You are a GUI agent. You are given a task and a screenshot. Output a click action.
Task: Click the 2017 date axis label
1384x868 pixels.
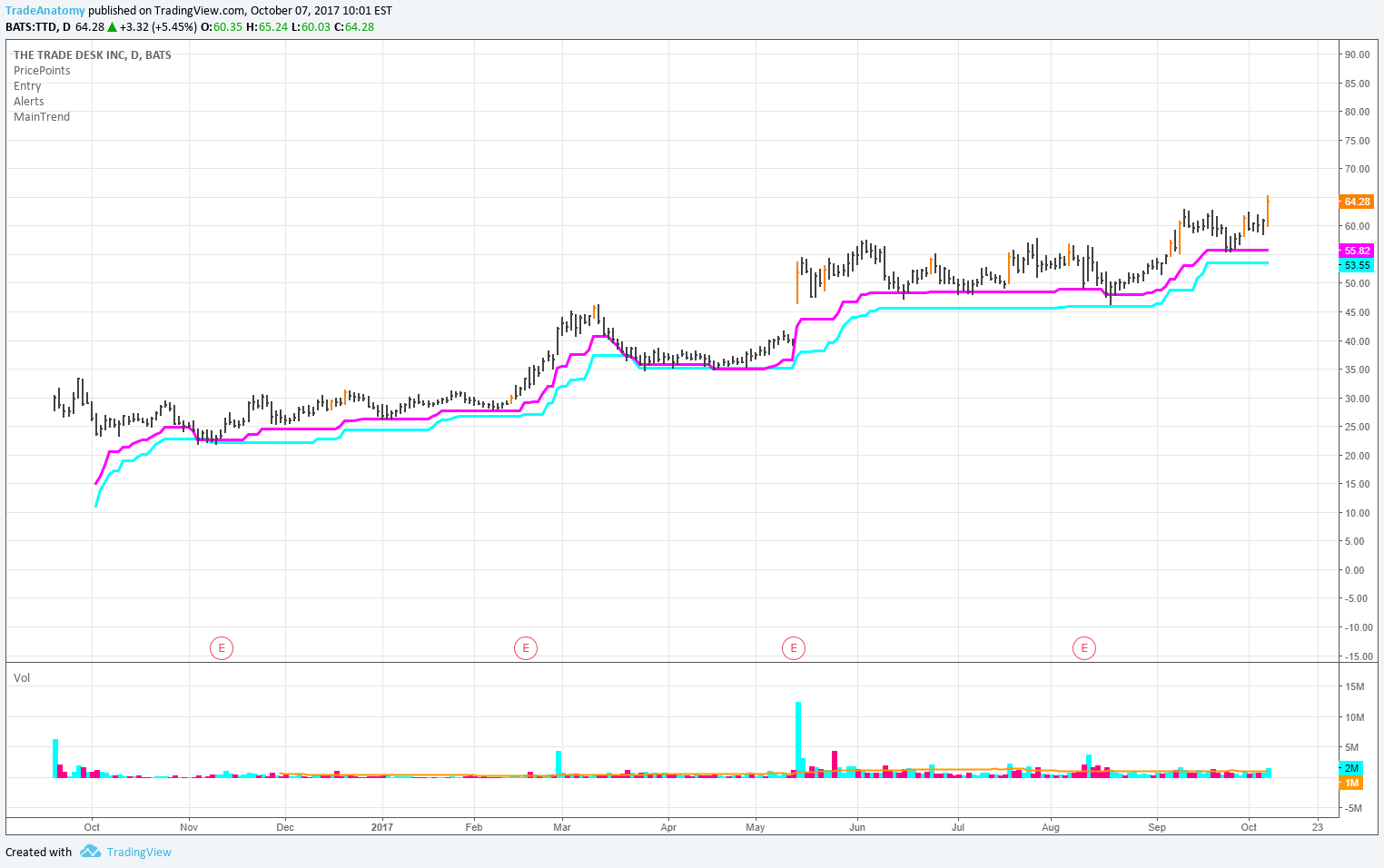[x=382, y=827]
